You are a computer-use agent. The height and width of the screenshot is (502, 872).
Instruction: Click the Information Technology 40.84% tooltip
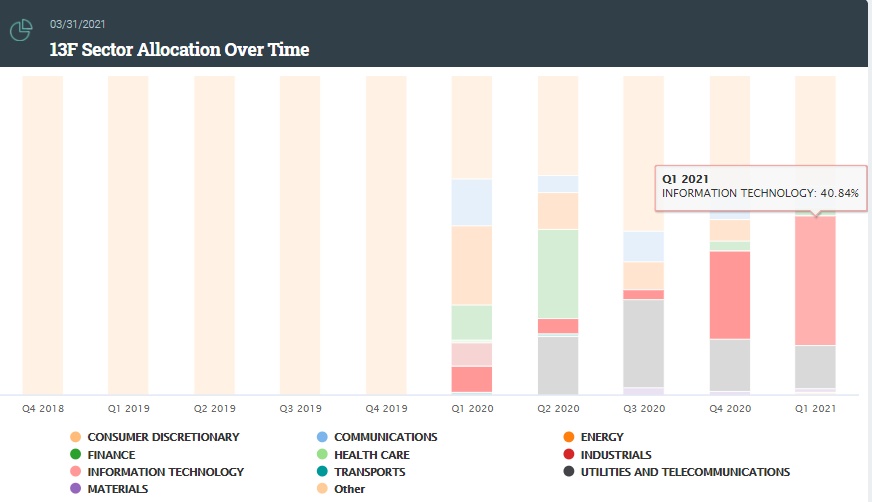click(x=759, y=186)
